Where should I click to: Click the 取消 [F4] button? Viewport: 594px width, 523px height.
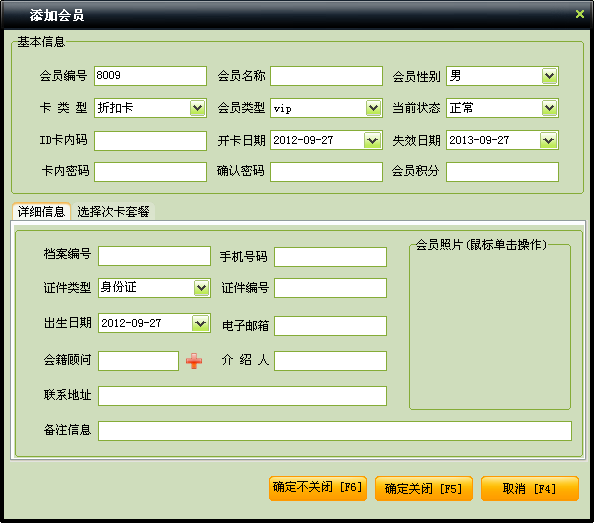point(530,489)
